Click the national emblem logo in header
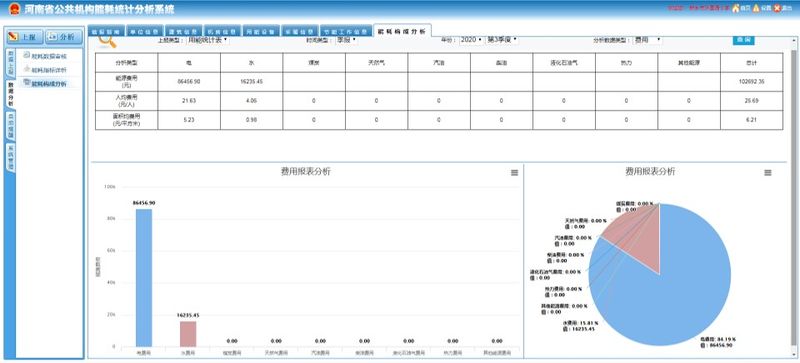This screenshot has height=363, width=800. [14, 9]
